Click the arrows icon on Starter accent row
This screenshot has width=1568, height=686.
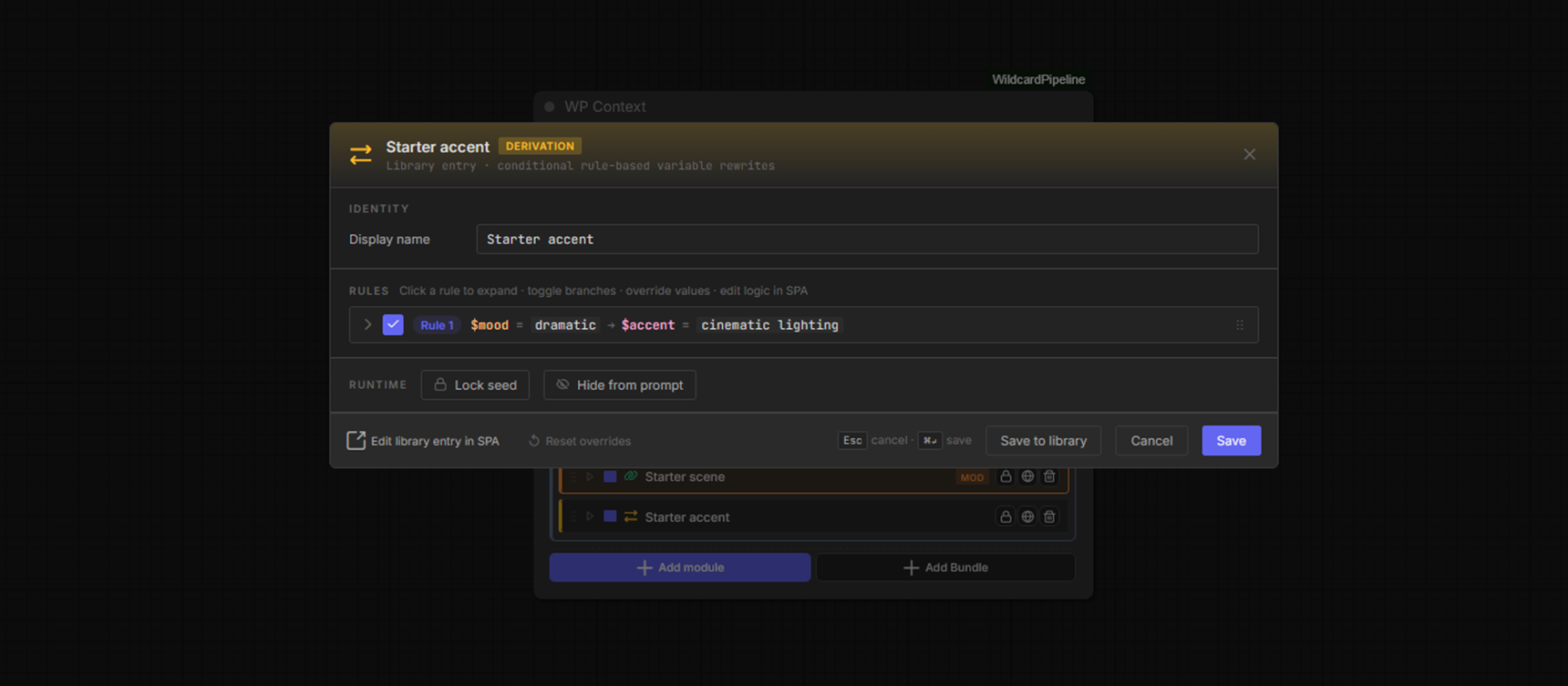[631, 517]
